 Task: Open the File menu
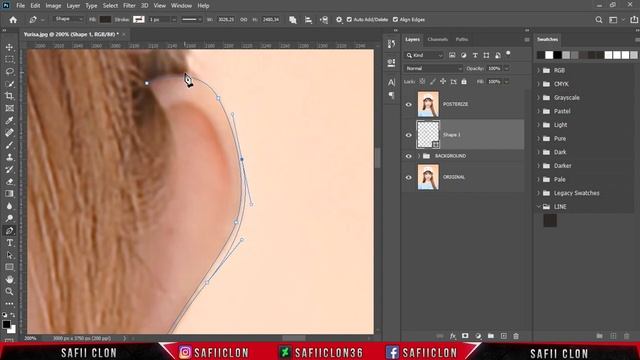20,6
